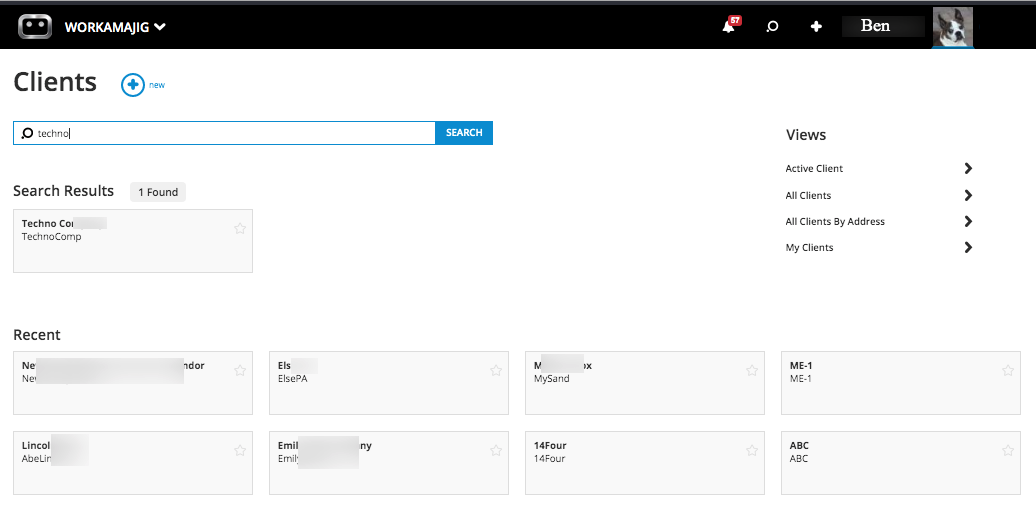1036x514 pixels.
Task: Open the notifications bell with 57 badge
Action: [x=731, y=25]
